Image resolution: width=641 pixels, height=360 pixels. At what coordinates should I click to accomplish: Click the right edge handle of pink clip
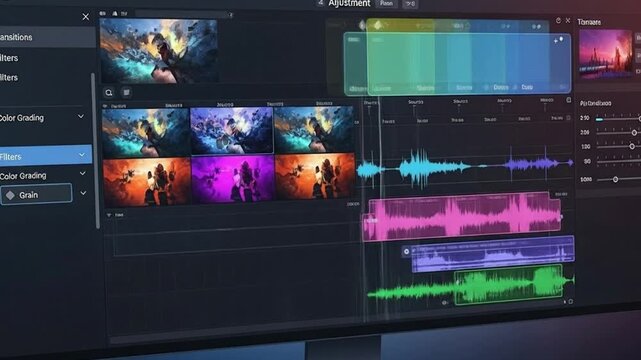point(560,217)
